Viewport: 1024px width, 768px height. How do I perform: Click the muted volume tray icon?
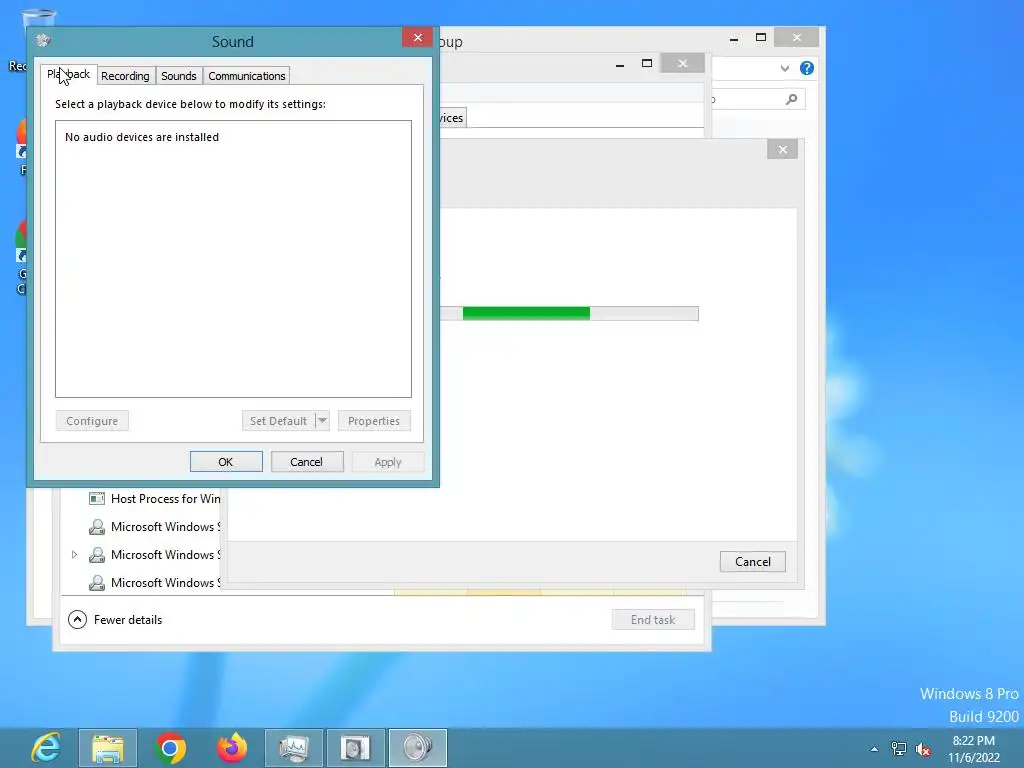[x=923, y=749]
